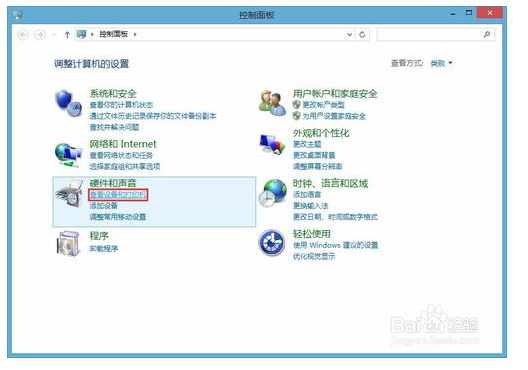The width and height of the screenshot is (528, 370).
Task: Click 更改帐户类型 link
Action: click(323, 105)
